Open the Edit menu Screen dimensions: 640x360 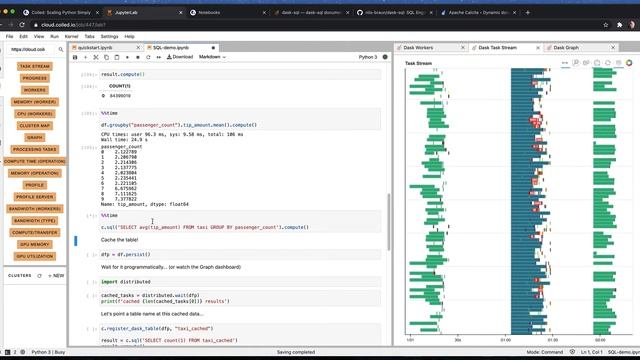coord(24,36)
